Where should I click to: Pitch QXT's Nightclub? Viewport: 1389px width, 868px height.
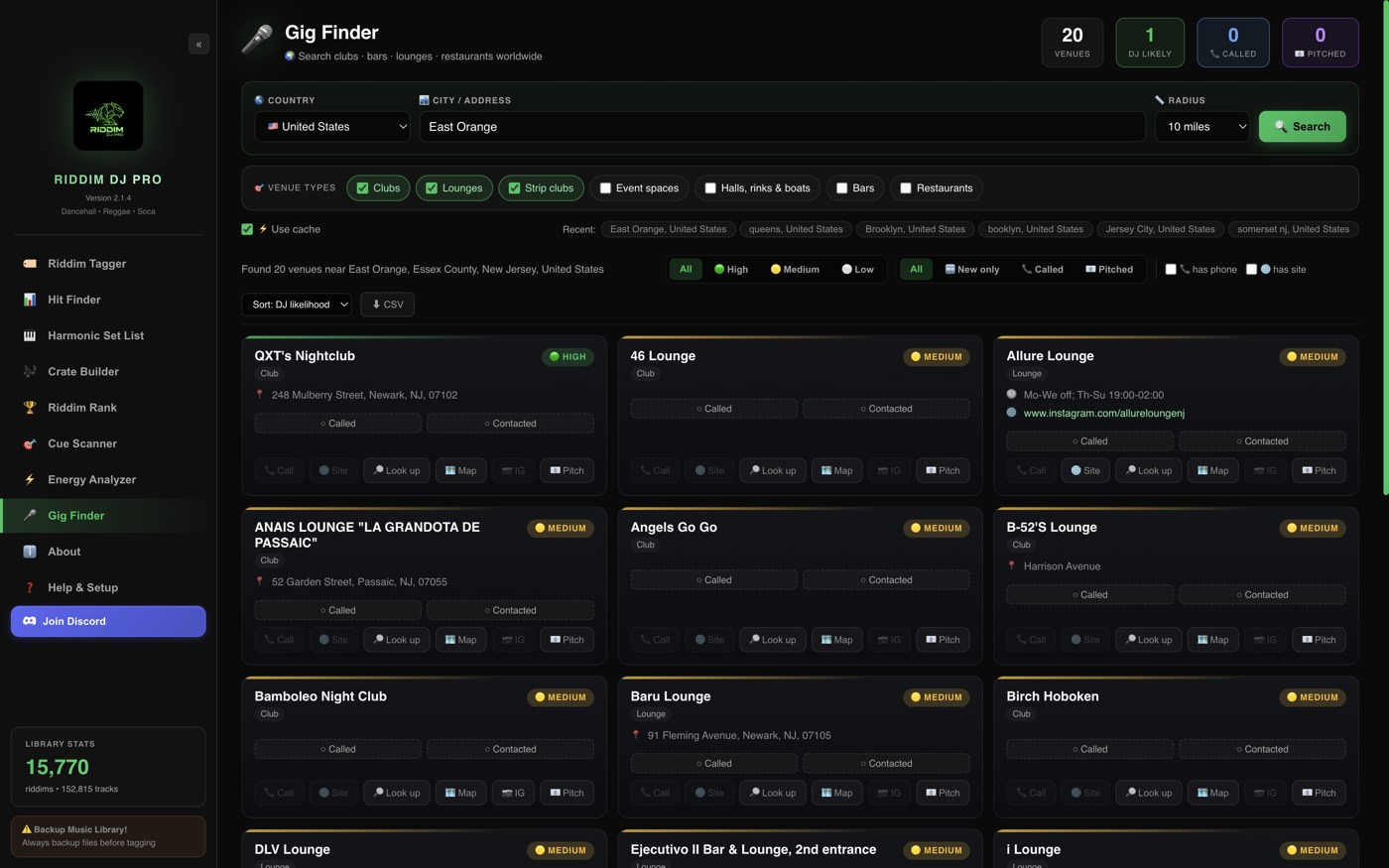pos(567,470)
